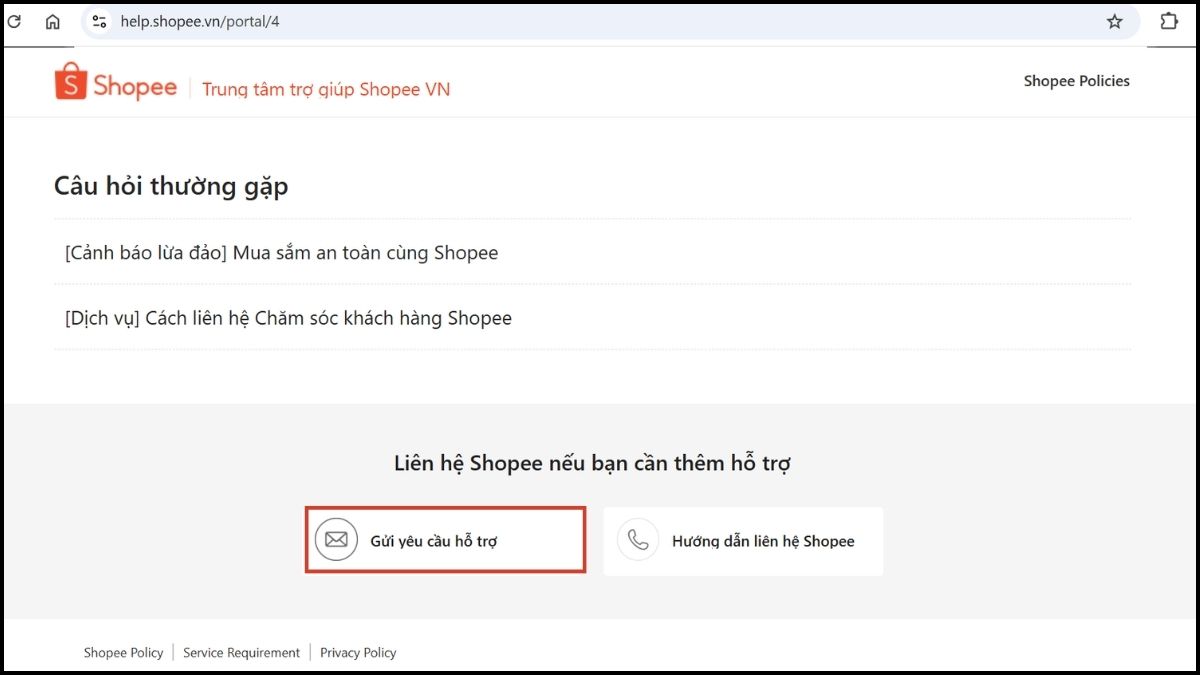
Task: Open the Privacy Policy footer link
Action: click(358, 653)
